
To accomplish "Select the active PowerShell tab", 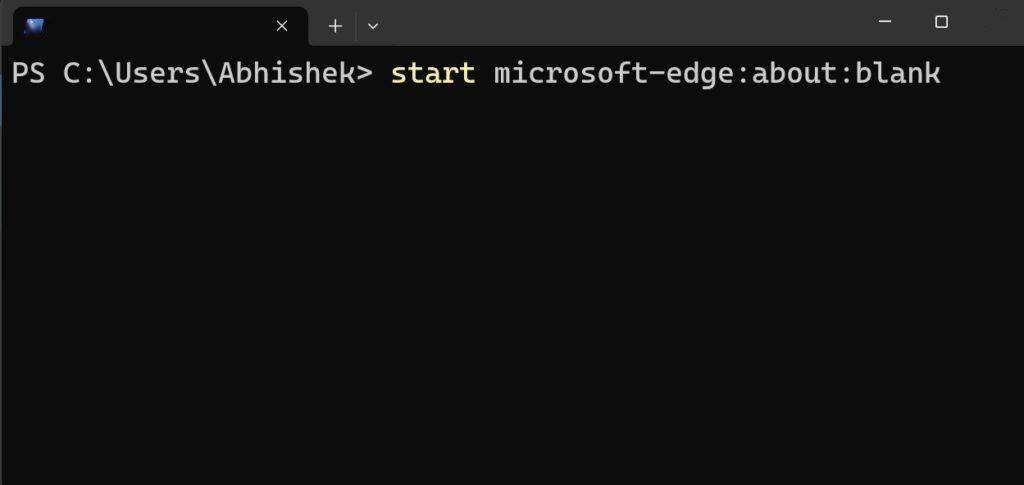I will (x=160, y=26).
